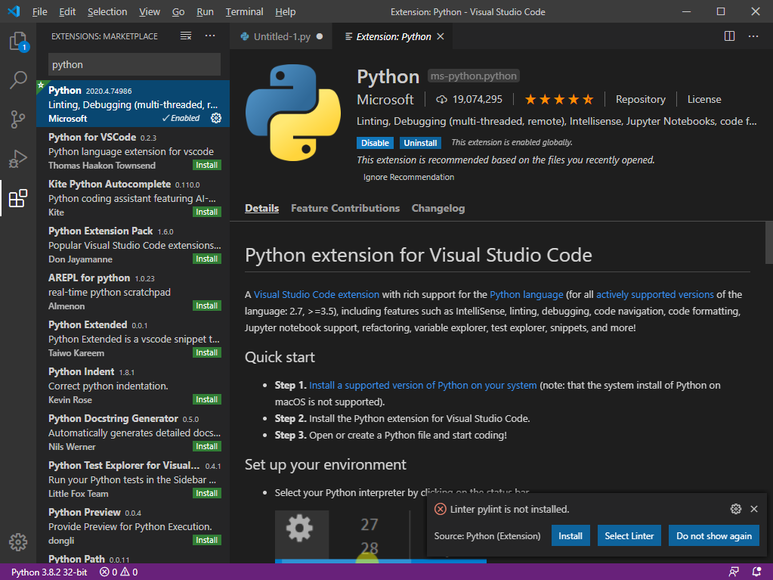Open Manage gear on Python Microsoft extension

click(216, 118)
